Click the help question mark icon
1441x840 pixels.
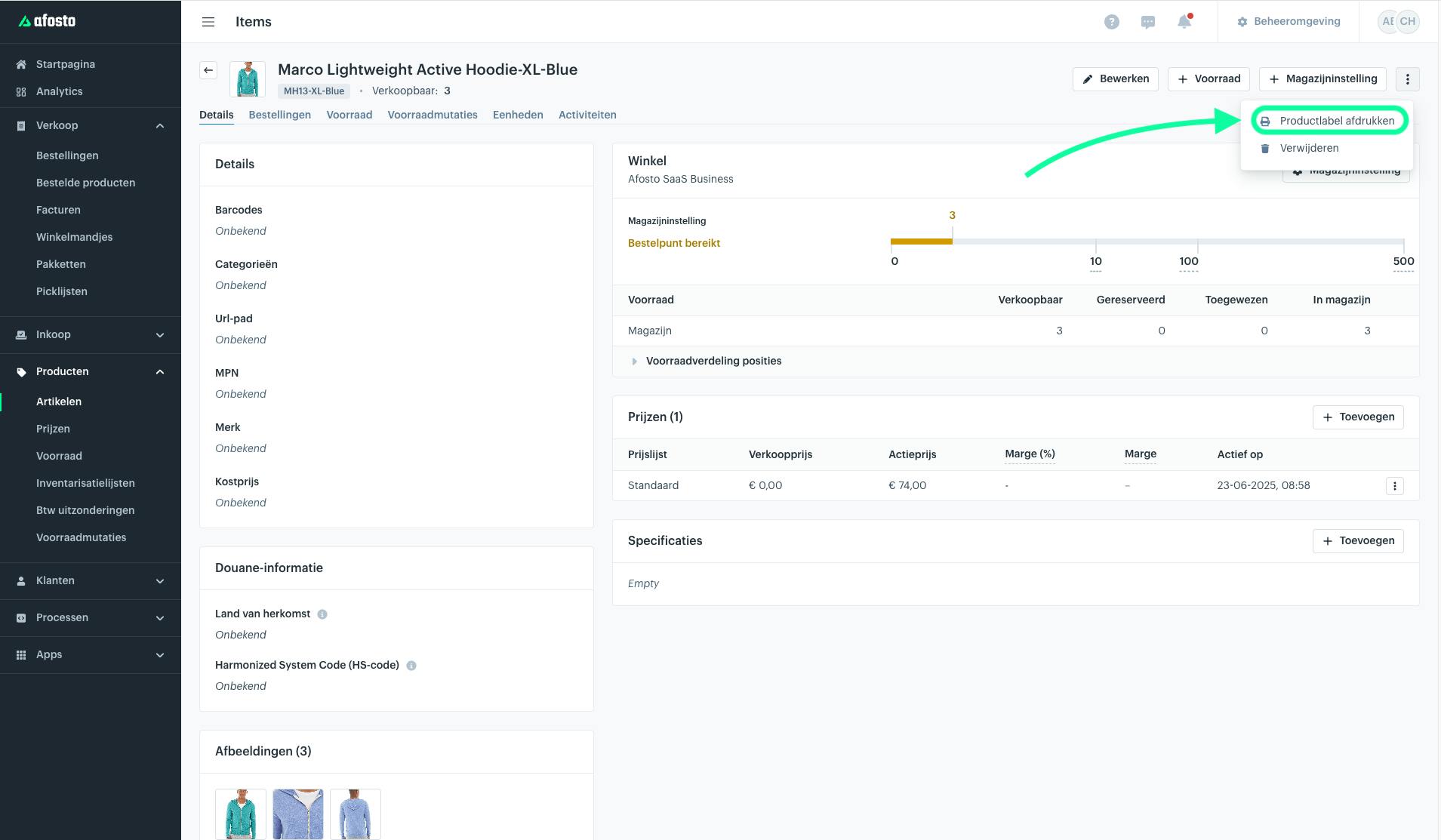tap(1111, 22)
